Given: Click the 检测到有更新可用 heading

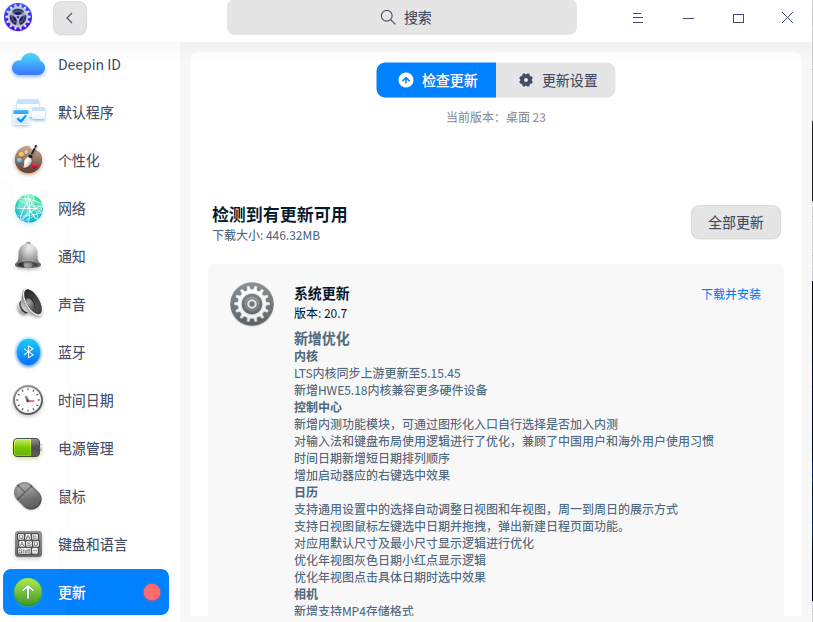Looking at the screenshot, I should coord(279,215).
